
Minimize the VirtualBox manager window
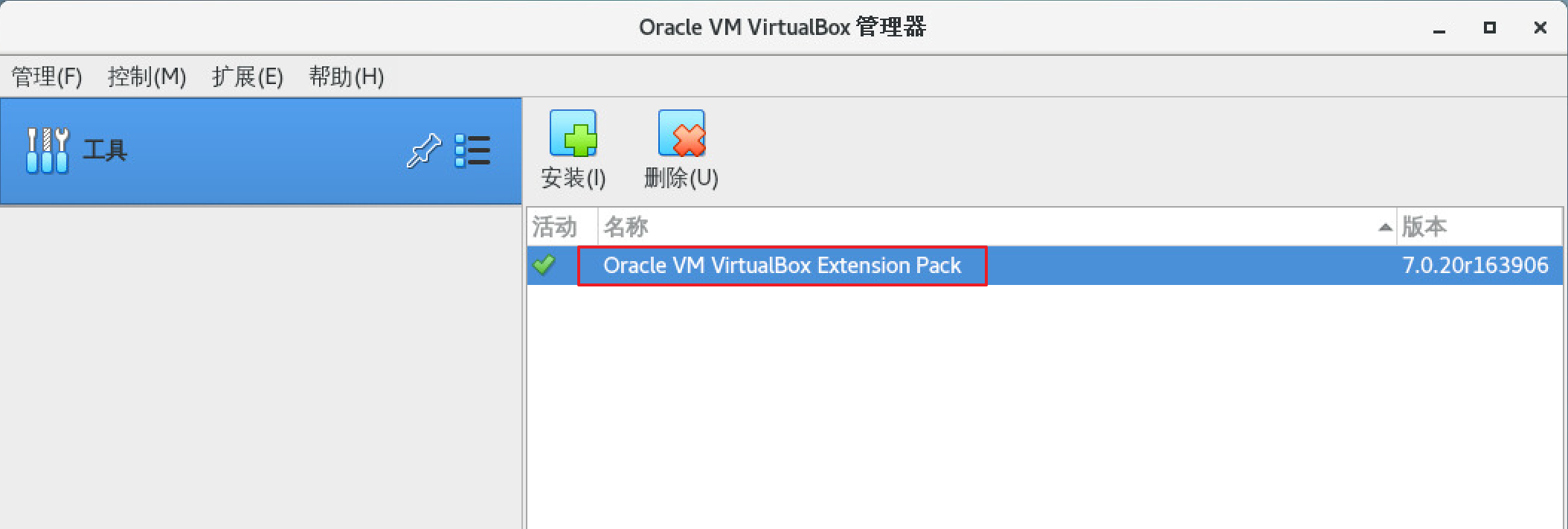coord(1439,28)
